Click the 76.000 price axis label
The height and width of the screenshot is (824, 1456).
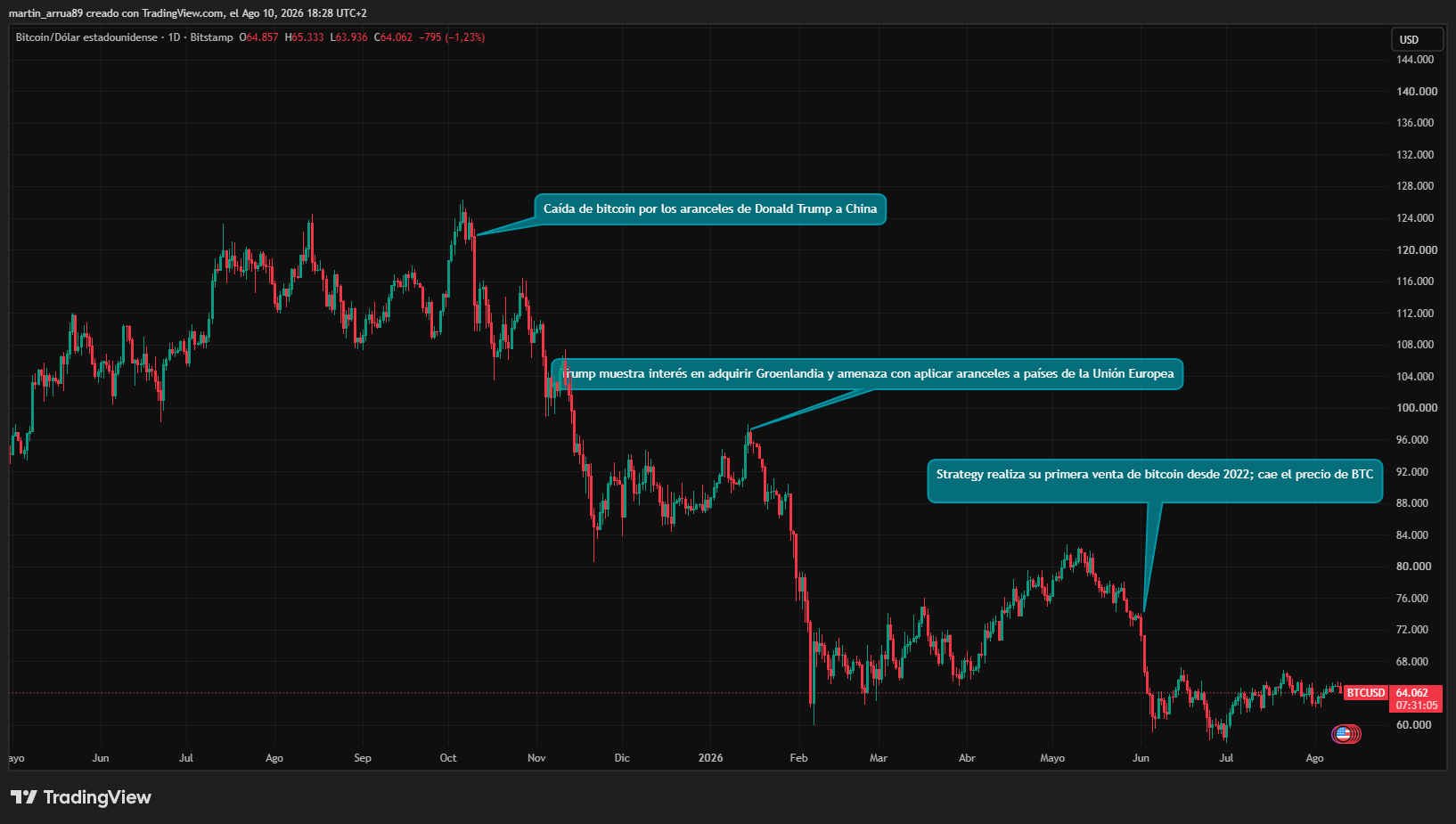click(x=1413, y=599)
